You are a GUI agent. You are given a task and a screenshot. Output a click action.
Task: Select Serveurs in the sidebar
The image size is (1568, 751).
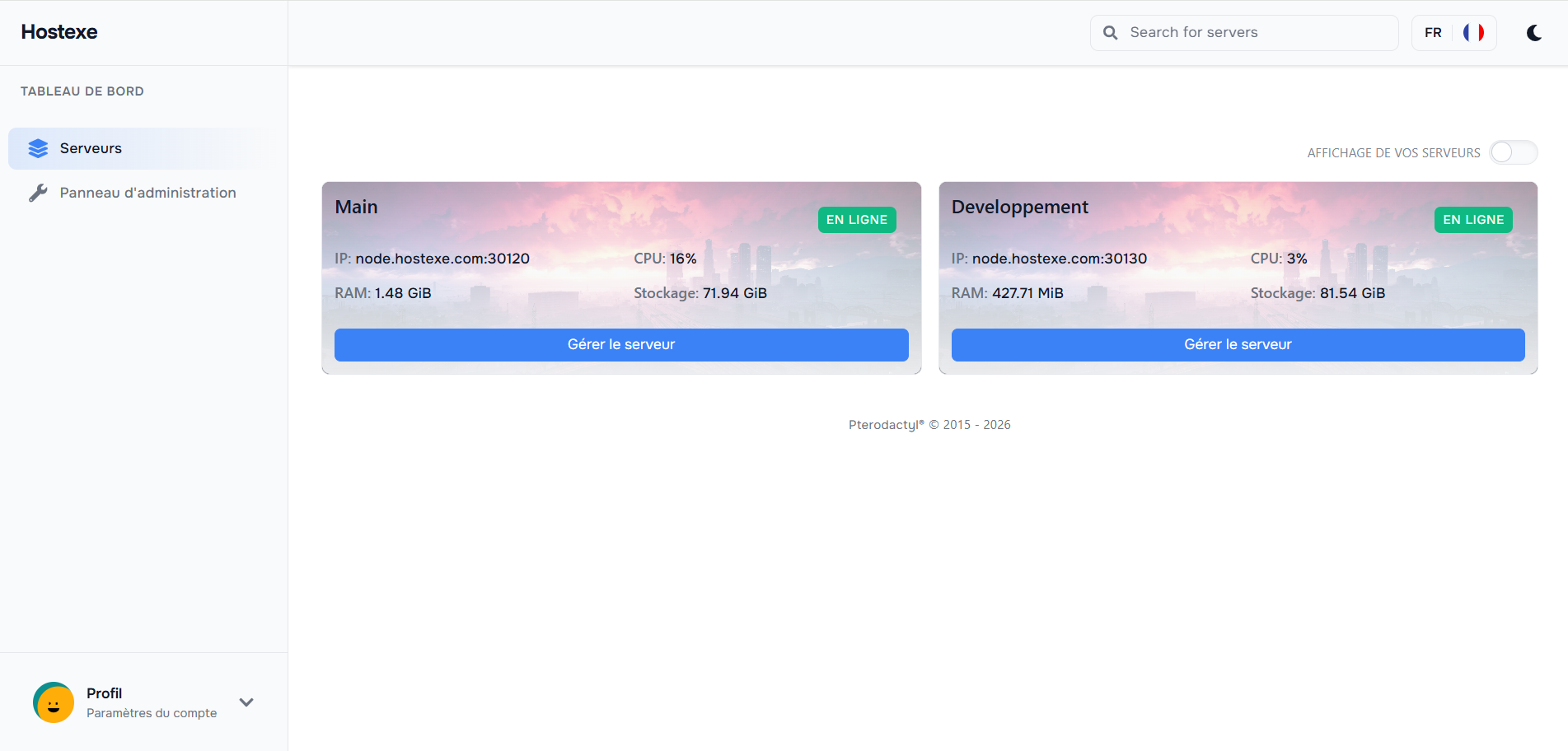[91, 148]
